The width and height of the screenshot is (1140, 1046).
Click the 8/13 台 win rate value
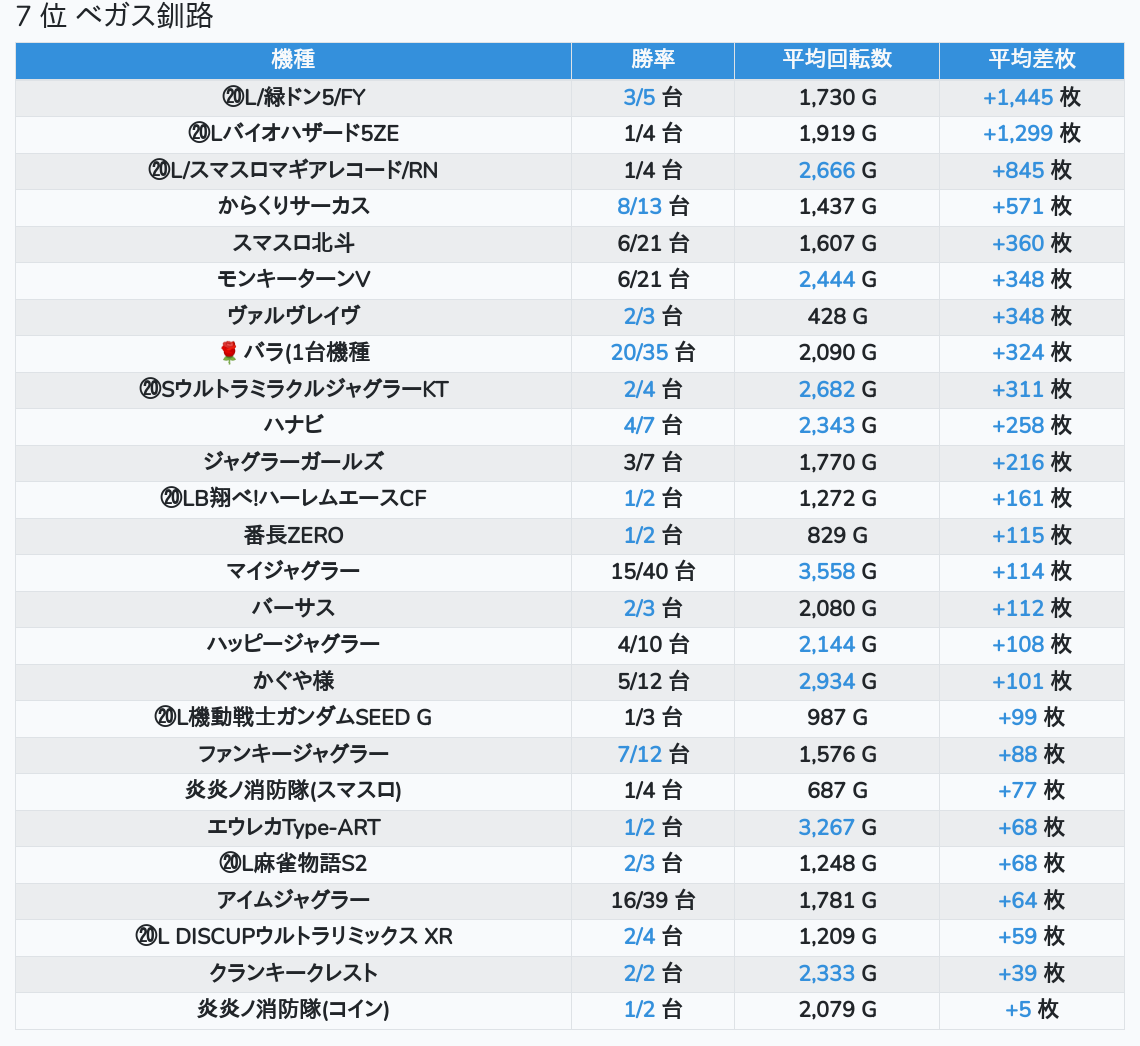click(x=652, y=206)
